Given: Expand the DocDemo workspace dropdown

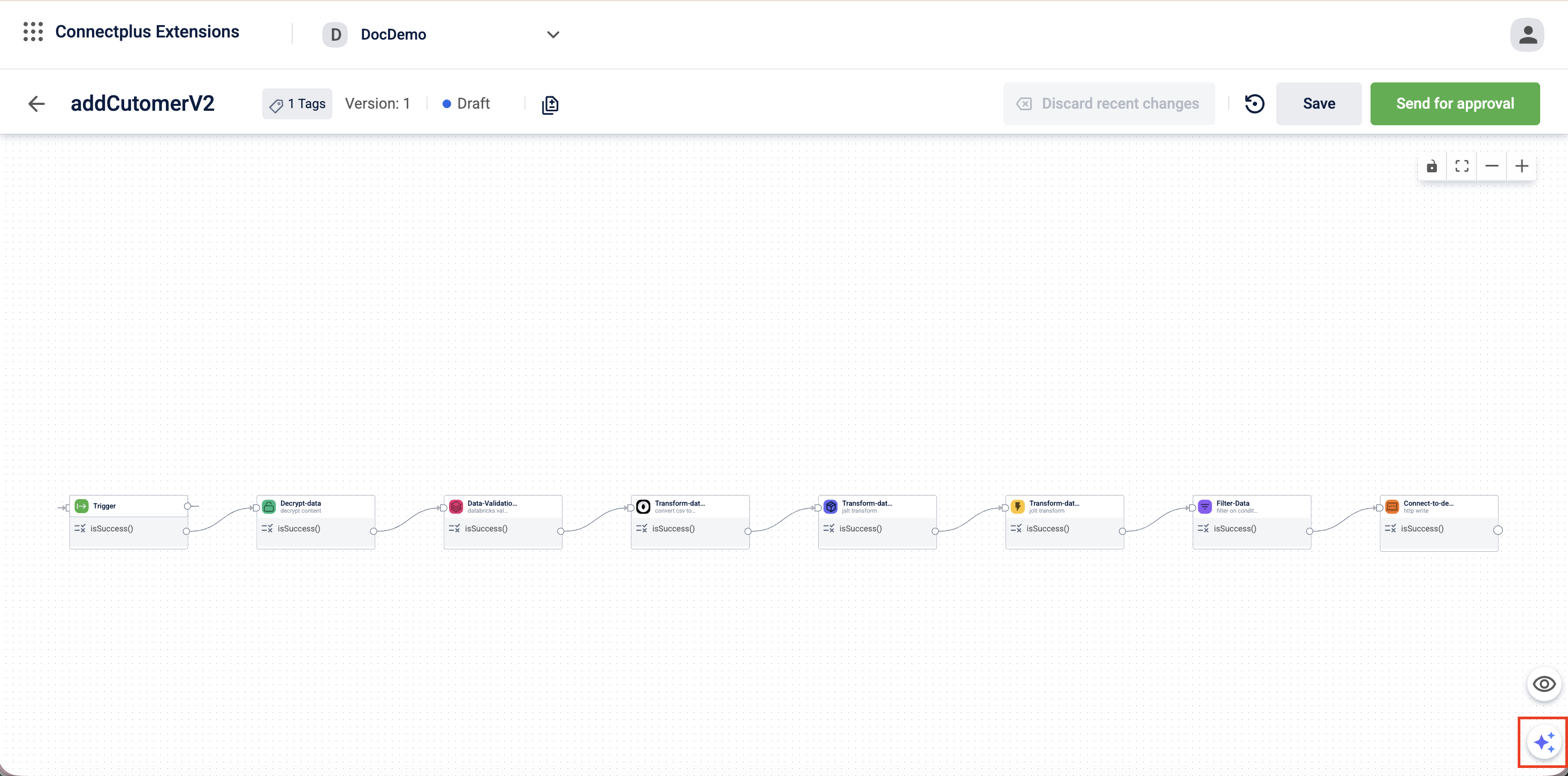Looking at the screenshot, I should click(553, 35).
